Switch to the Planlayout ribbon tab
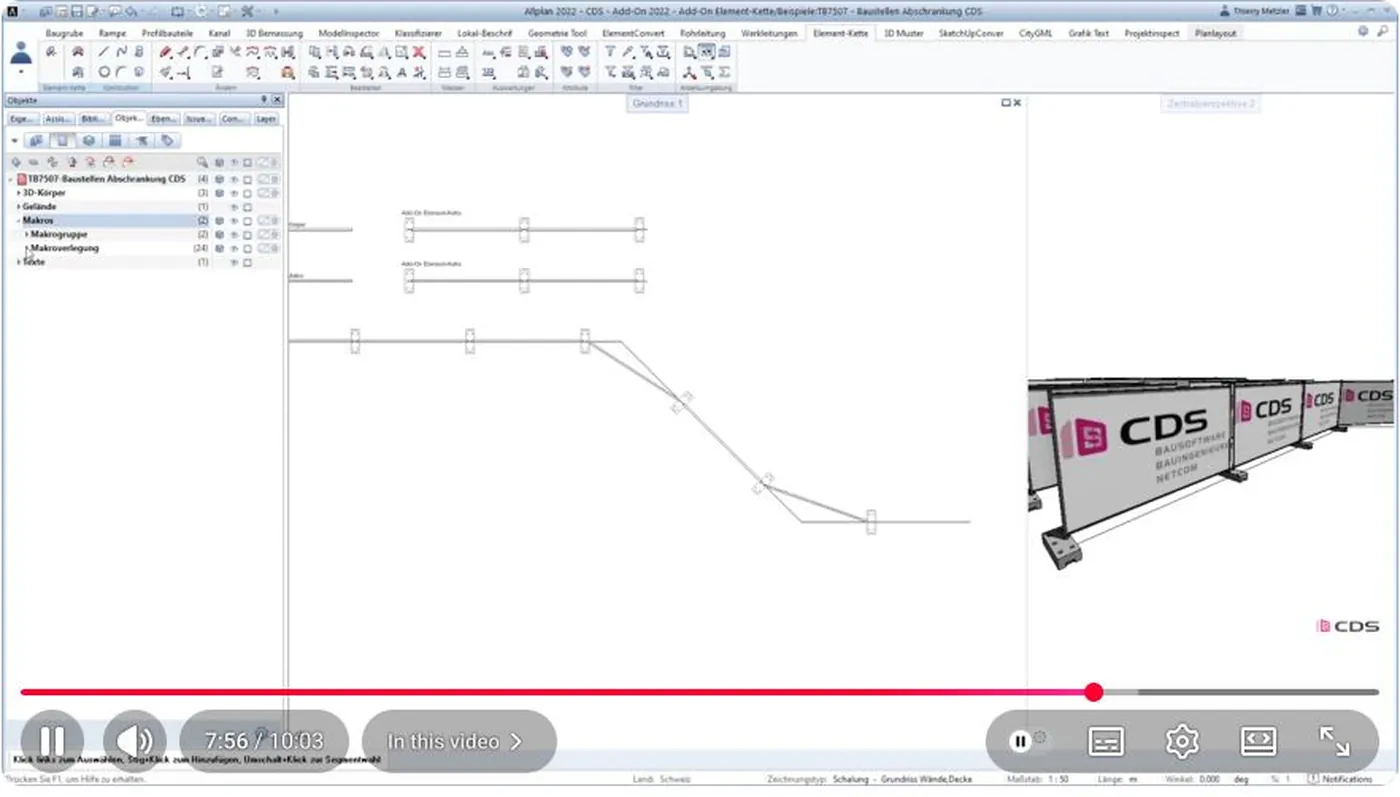 pos(1215,33)
